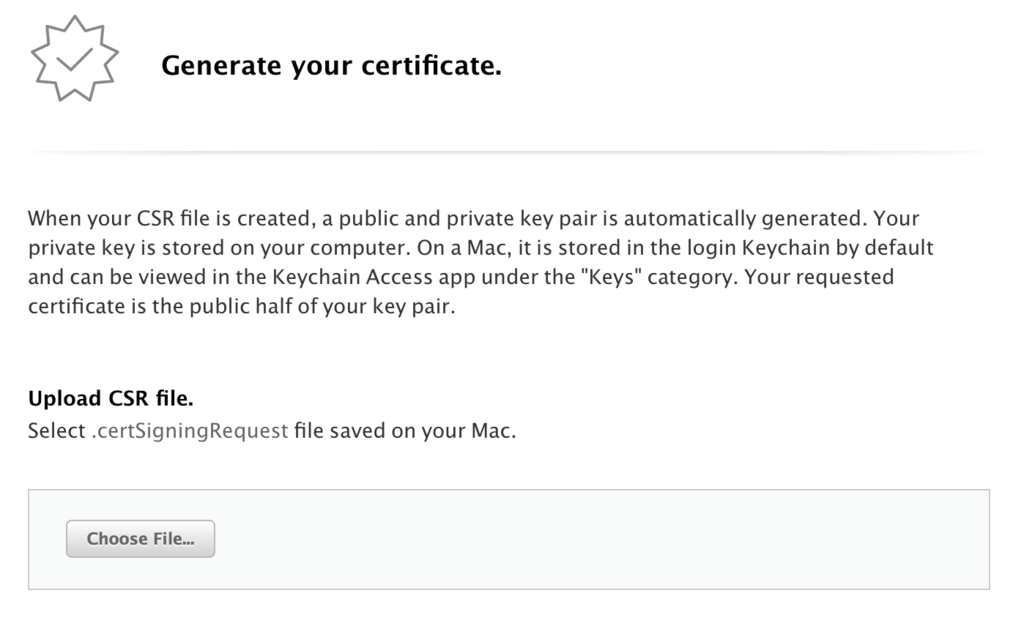Click the 'Generate your certificate.' heading
The height and width of the screenshot is (631, 1024).
click(331, 65)
